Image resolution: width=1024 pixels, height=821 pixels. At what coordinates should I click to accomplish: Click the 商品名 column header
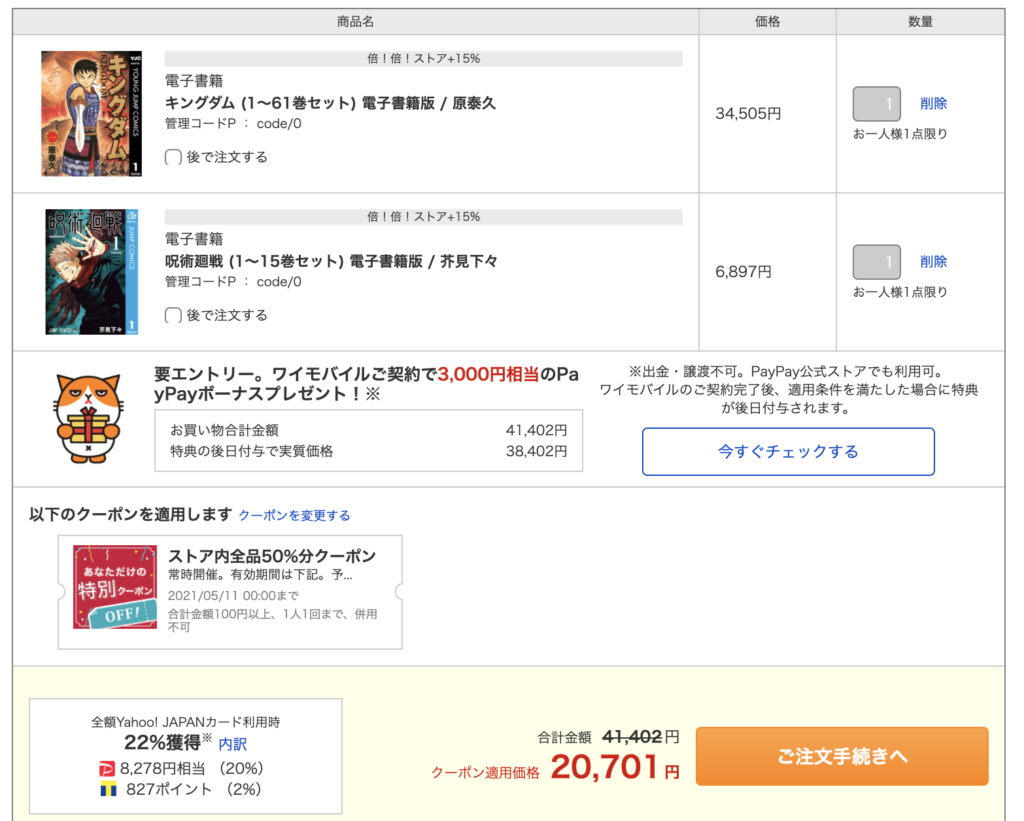click(x=355, y=22)
